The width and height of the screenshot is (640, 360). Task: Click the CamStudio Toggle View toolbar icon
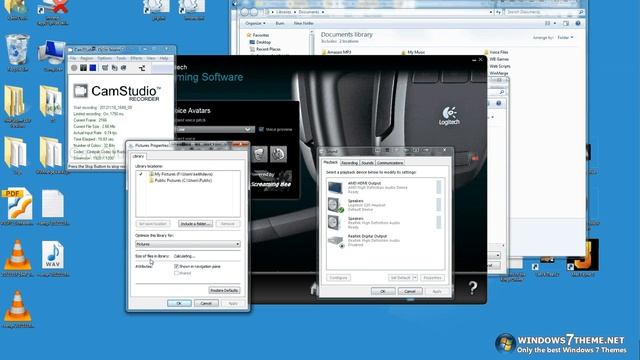click(105, 68)
